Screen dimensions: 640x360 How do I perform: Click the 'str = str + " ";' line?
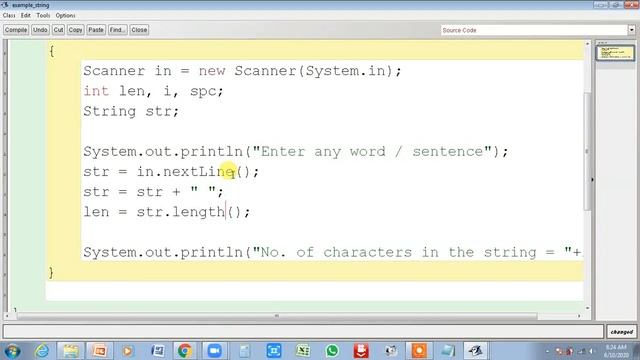153,191
